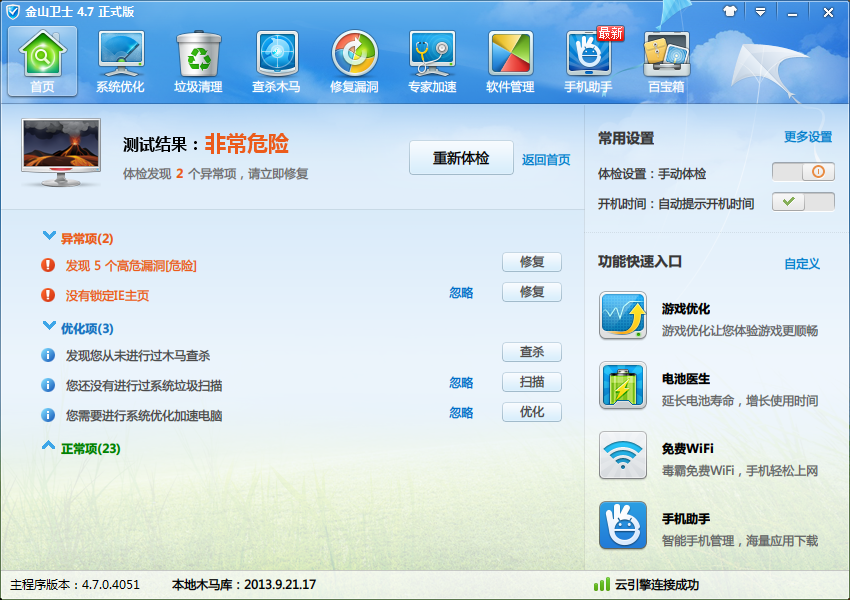Toggle the 开机时间 boot time reminder switch
Viewport: 850px width, 600px height.
[803, 202]
